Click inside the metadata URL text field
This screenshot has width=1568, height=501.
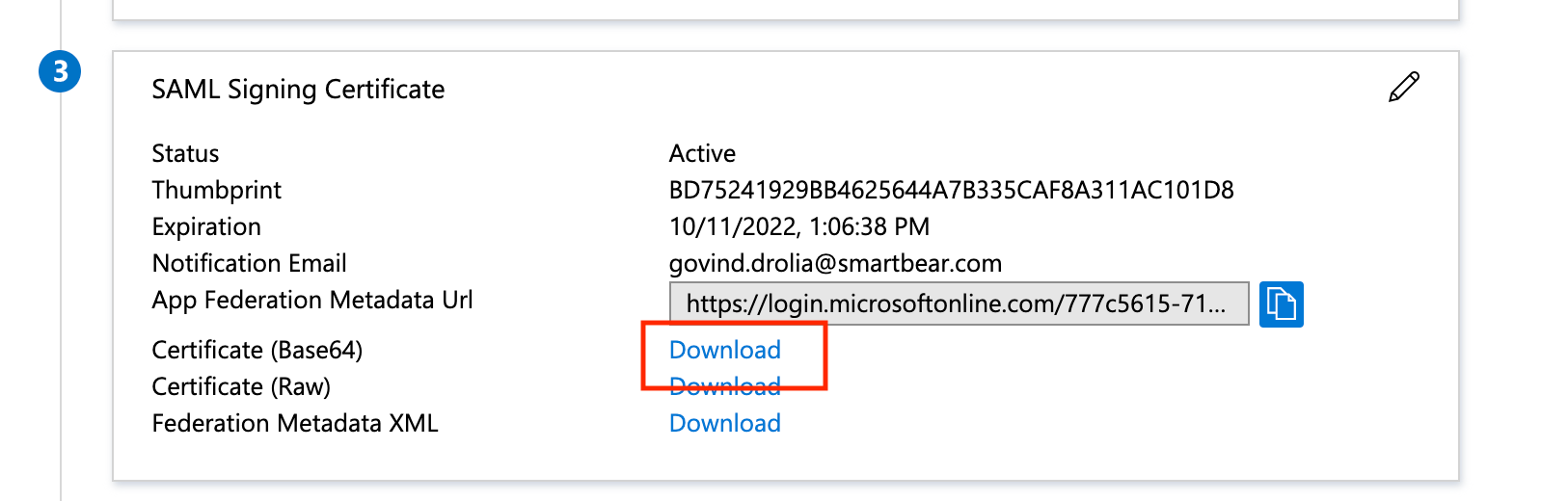tap(958, 304)
